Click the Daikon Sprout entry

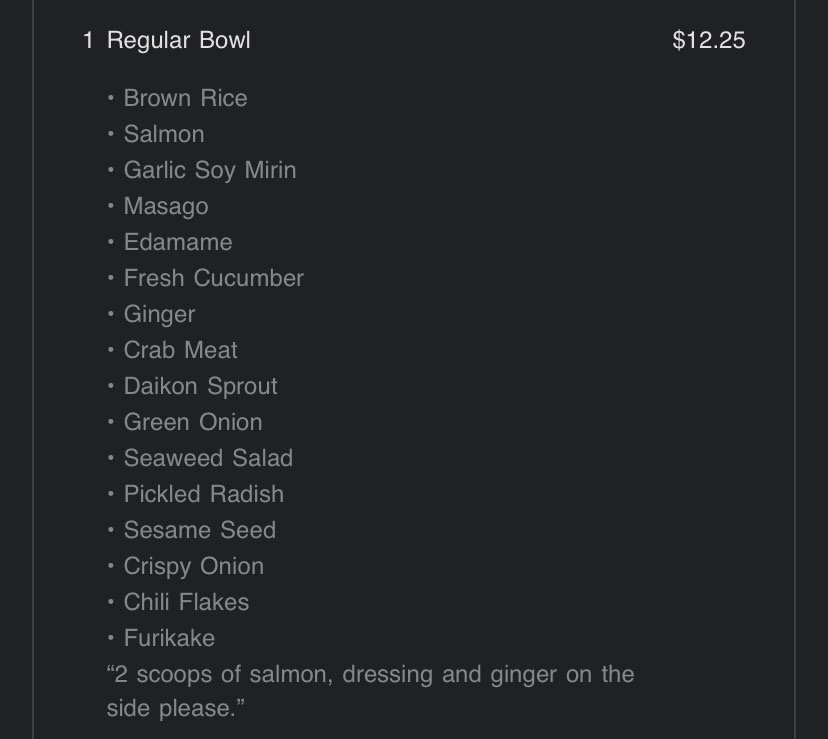(200, 386)
